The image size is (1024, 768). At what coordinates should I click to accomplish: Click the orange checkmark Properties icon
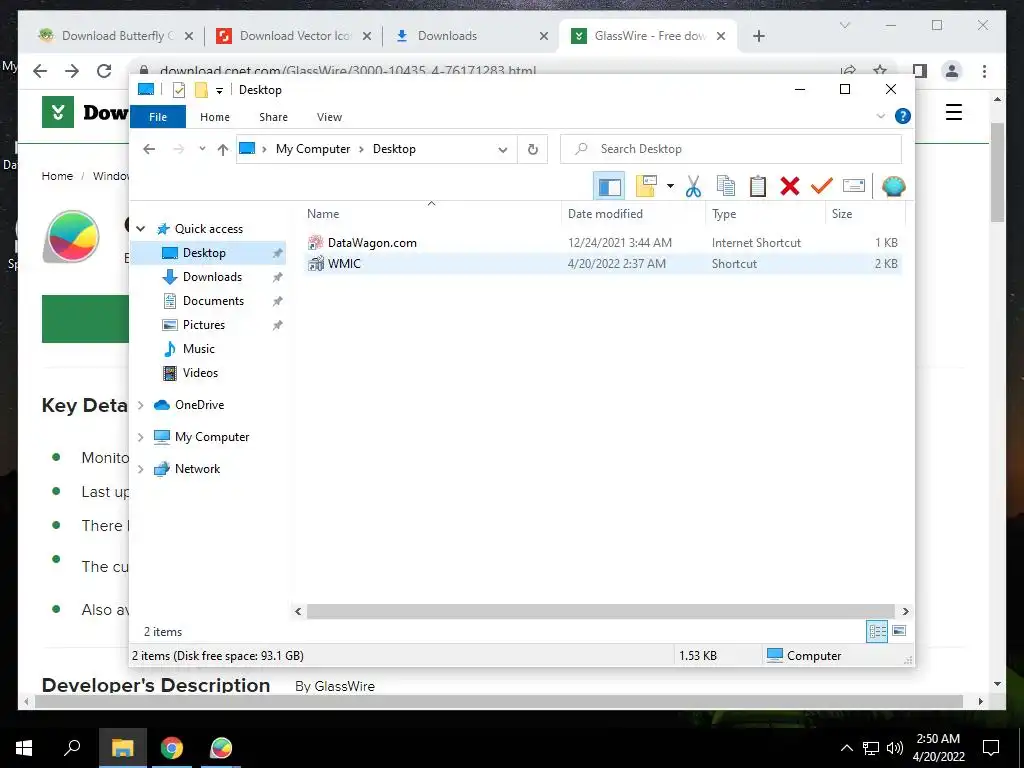[x=822, y=186]
